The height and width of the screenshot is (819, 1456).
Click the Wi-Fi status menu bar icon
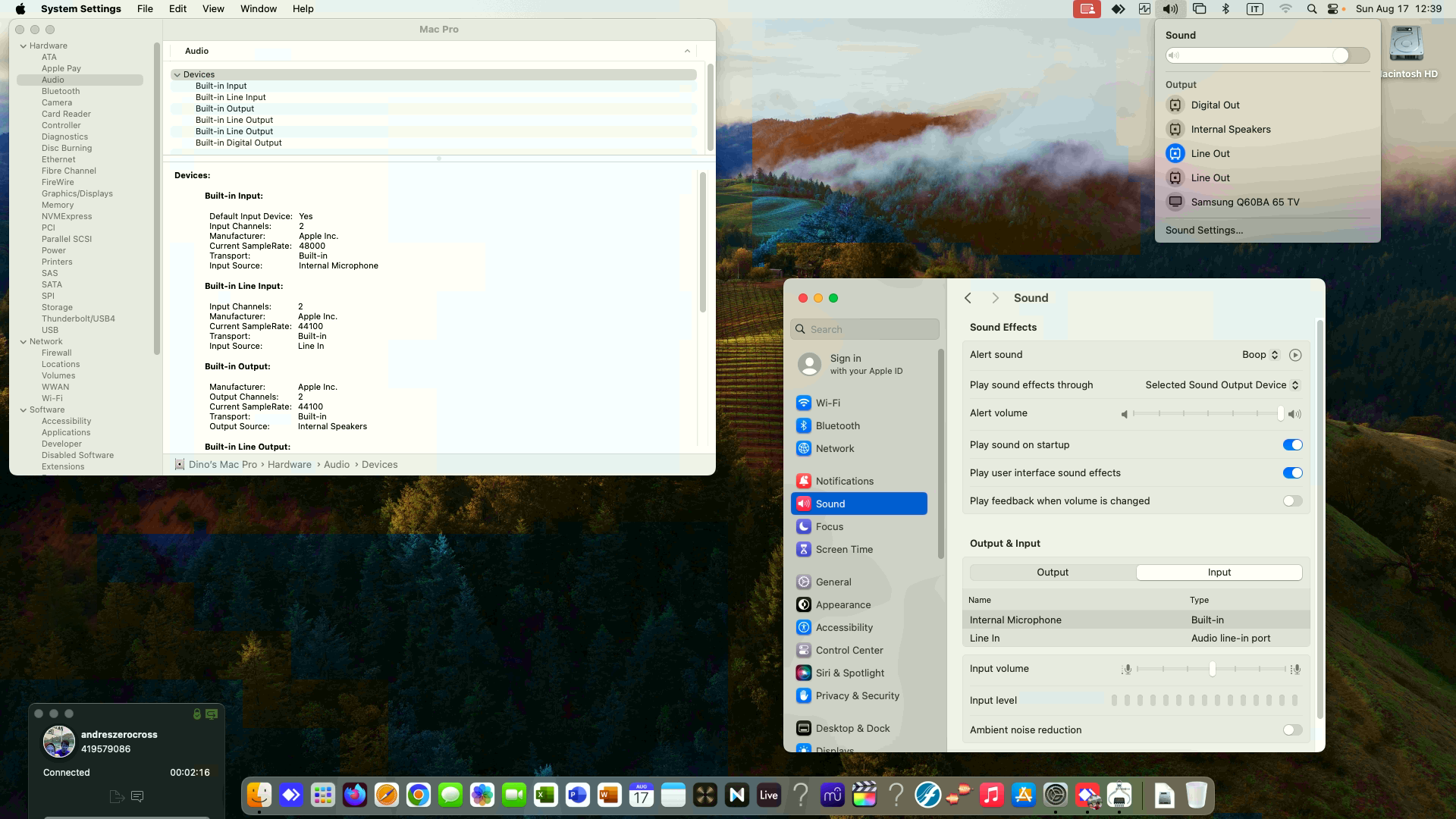[1285, 9]
